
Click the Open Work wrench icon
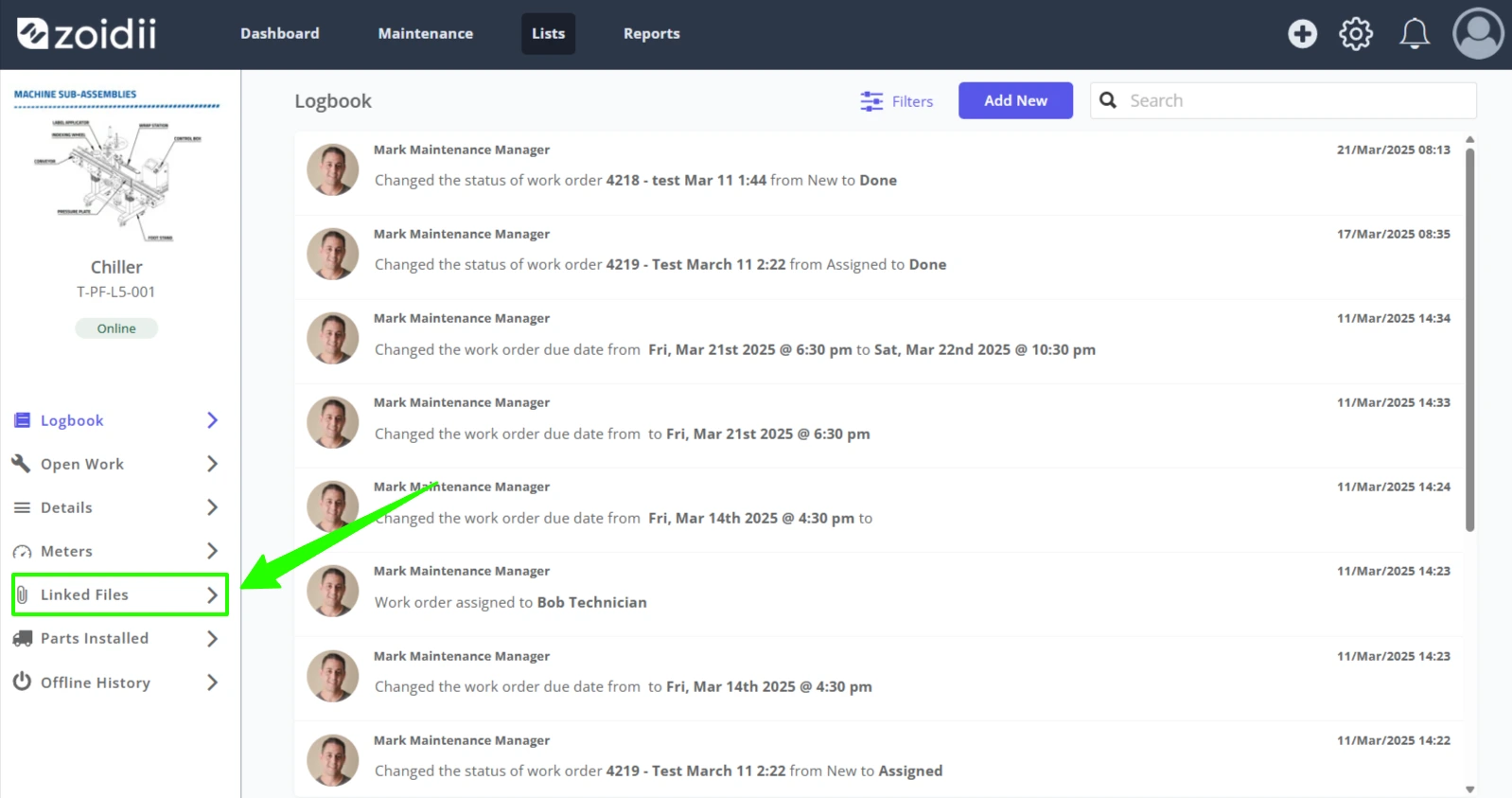click(22, 464)
